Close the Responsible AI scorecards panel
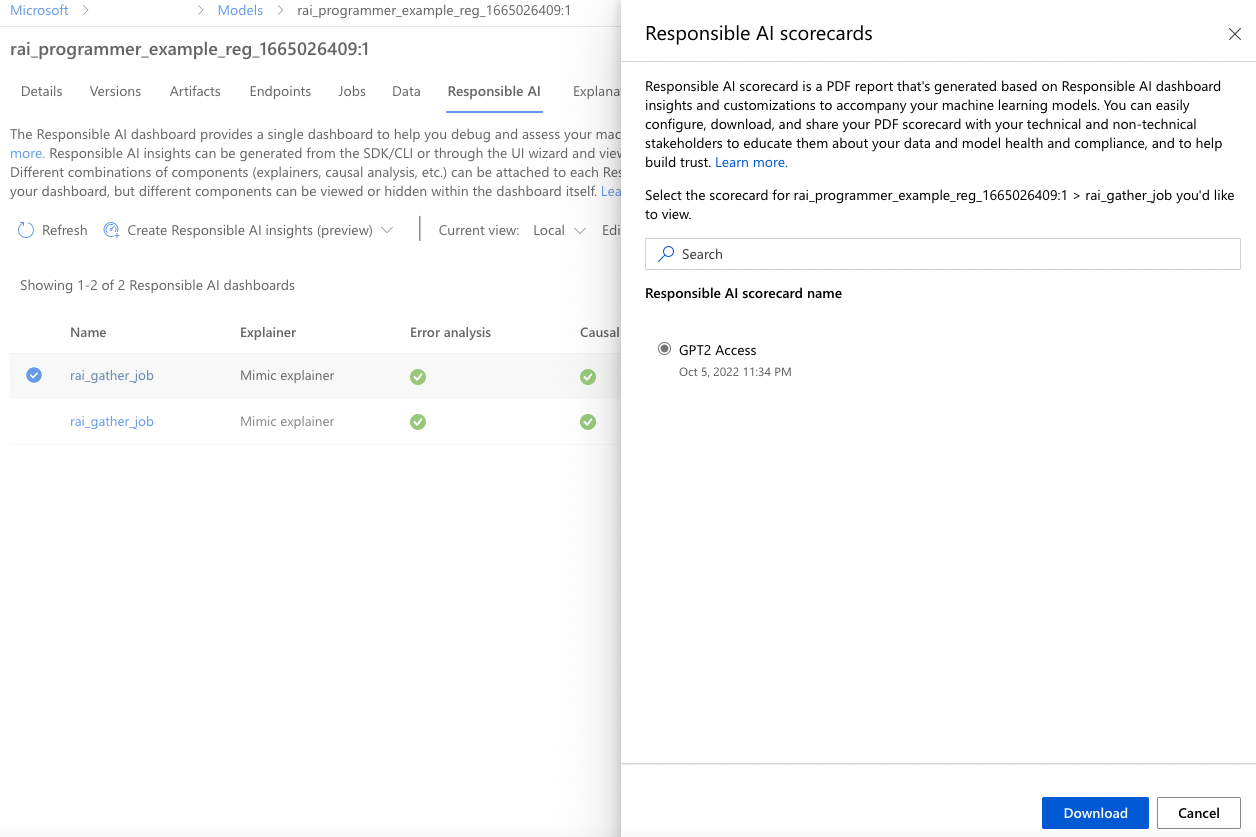Image resolution: width=1256 pixels, height=837 pixels. click(x=1234, y=34)
